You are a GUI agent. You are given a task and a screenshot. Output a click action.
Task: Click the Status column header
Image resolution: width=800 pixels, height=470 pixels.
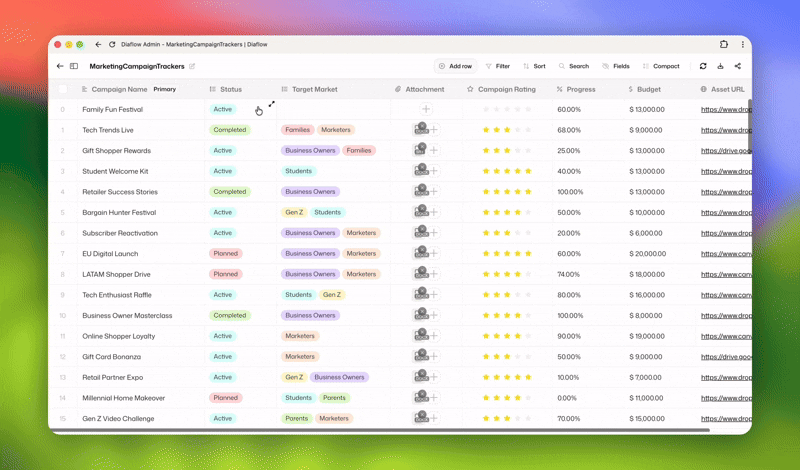(x=230, y=89)
